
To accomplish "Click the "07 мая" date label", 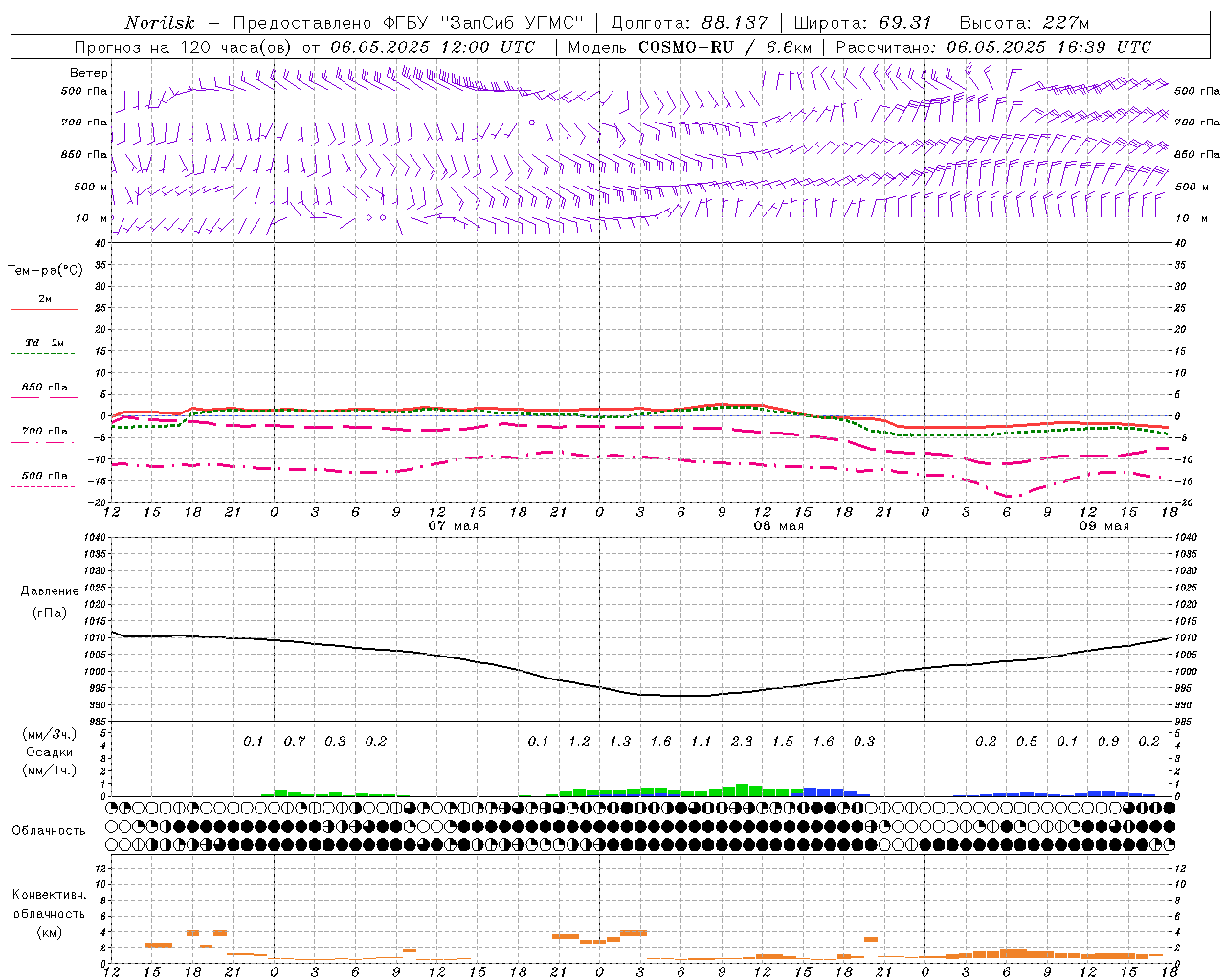I will [454, 526].
